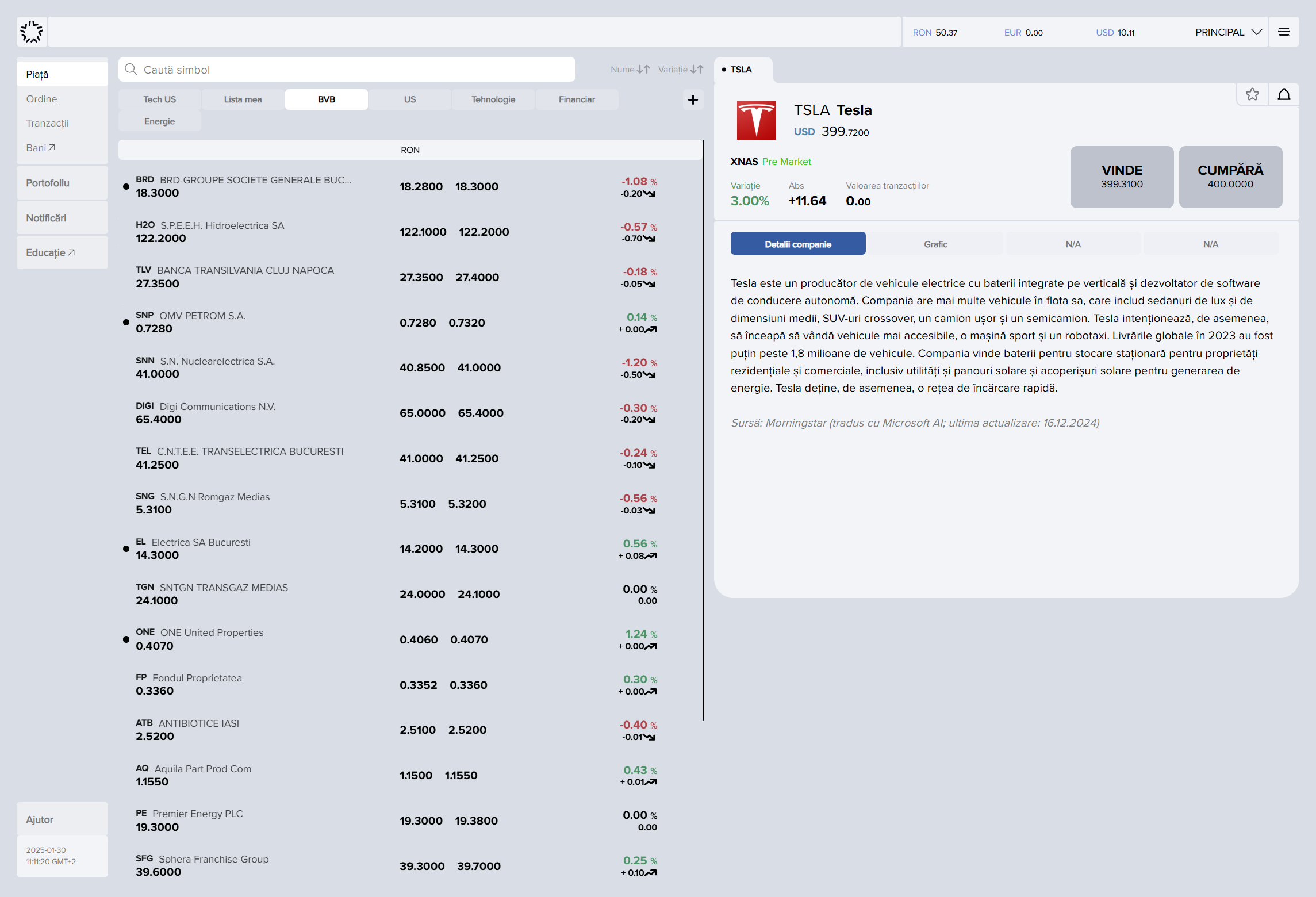Click the app logo in top-left corner
The width and height of the screenshot is (1316, 897).
[32, 32]
